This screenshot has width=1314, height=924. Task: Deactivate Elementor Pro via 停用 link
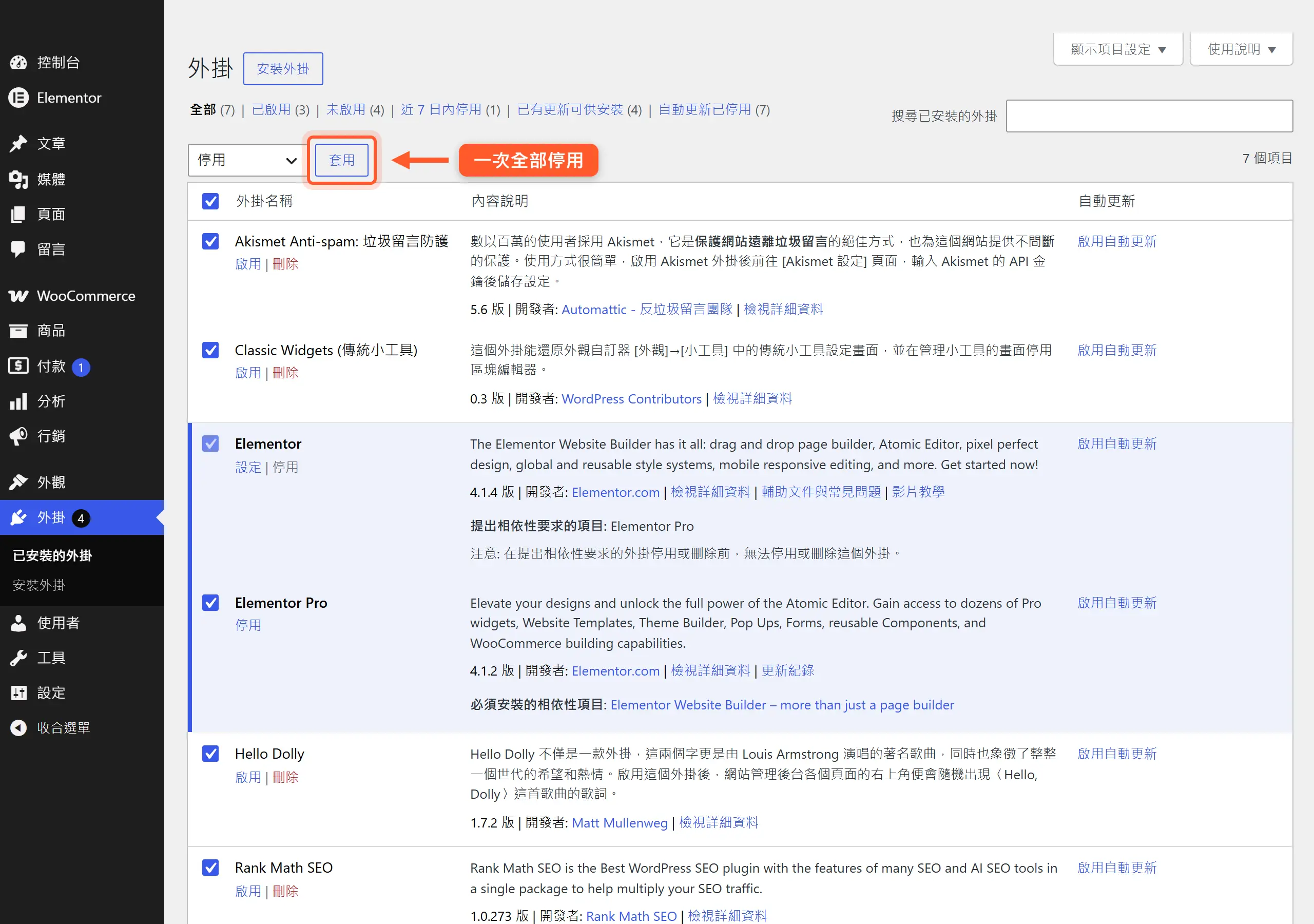[248, 625]
